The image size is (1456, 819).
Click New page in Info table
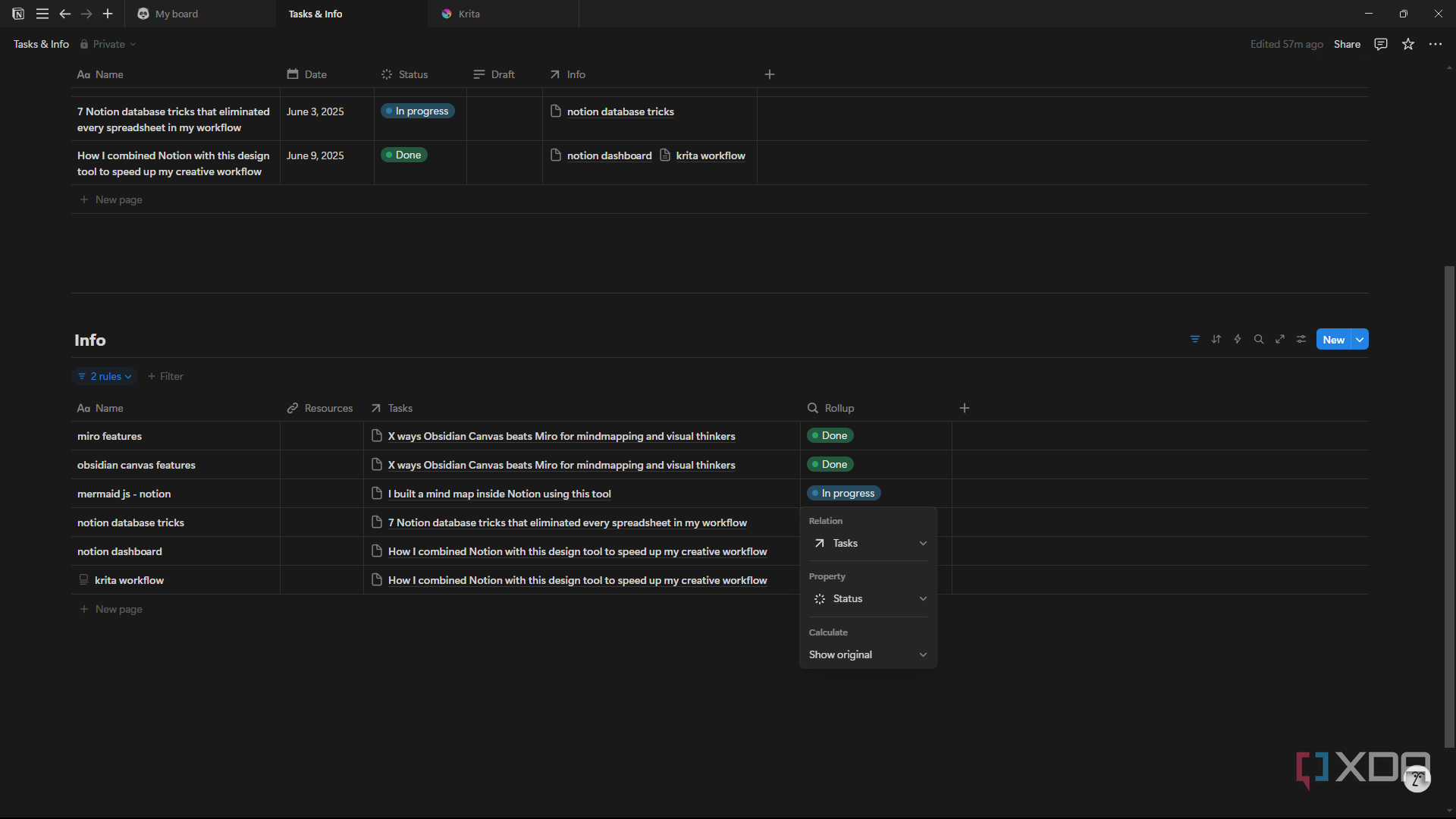pos(111,609)
